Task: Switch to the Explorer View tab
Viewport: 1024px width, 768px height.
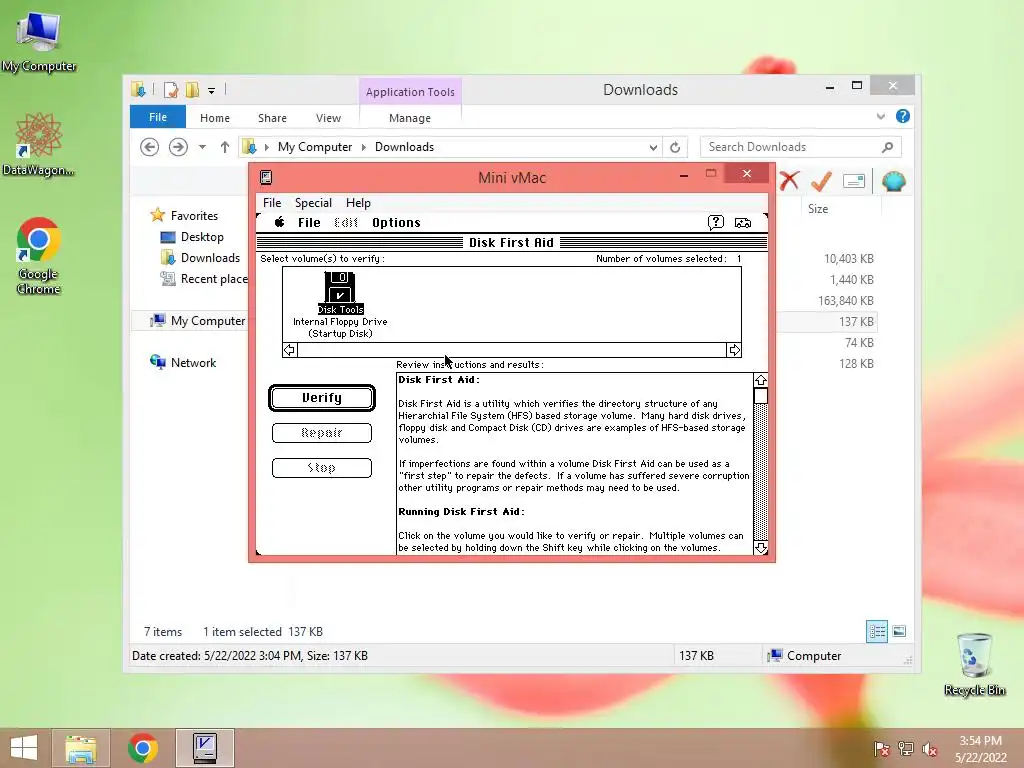Action: [x=328, y=118]
